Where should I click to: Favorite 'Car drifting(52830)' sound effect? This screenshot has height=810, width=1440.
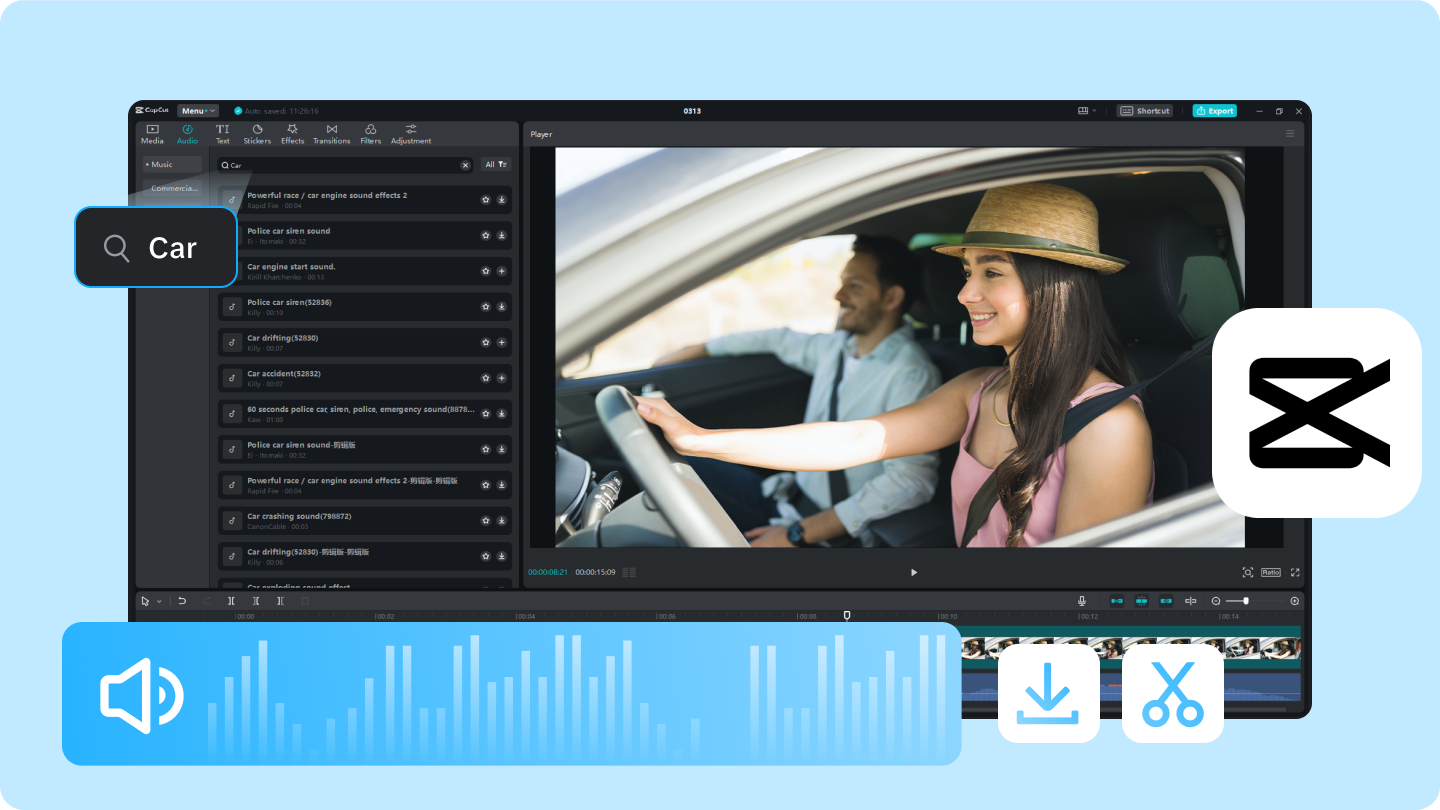(x=486, y=342)
